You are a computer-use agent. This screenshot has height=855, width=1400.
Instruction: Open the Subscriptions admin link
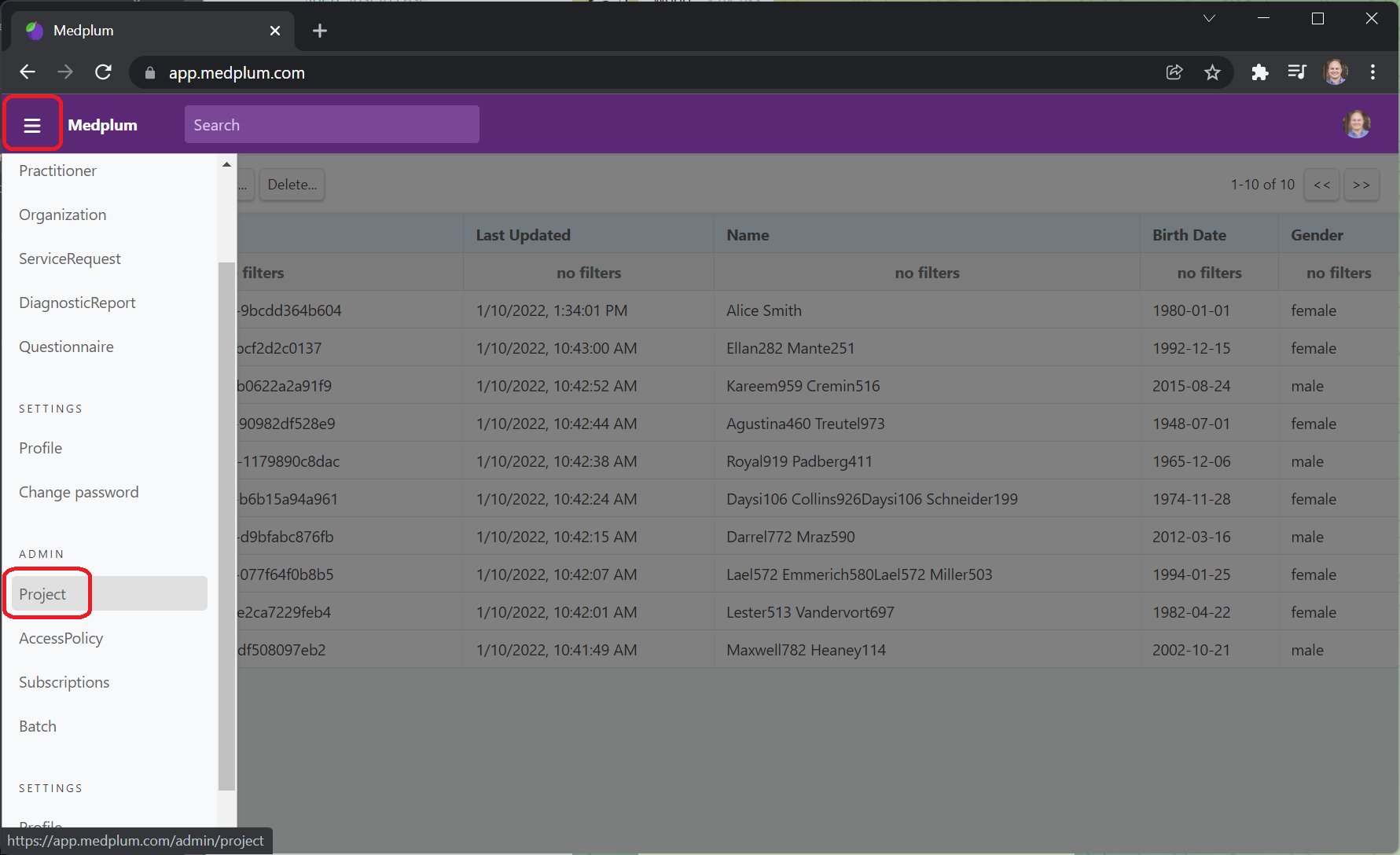pos(64,682)
